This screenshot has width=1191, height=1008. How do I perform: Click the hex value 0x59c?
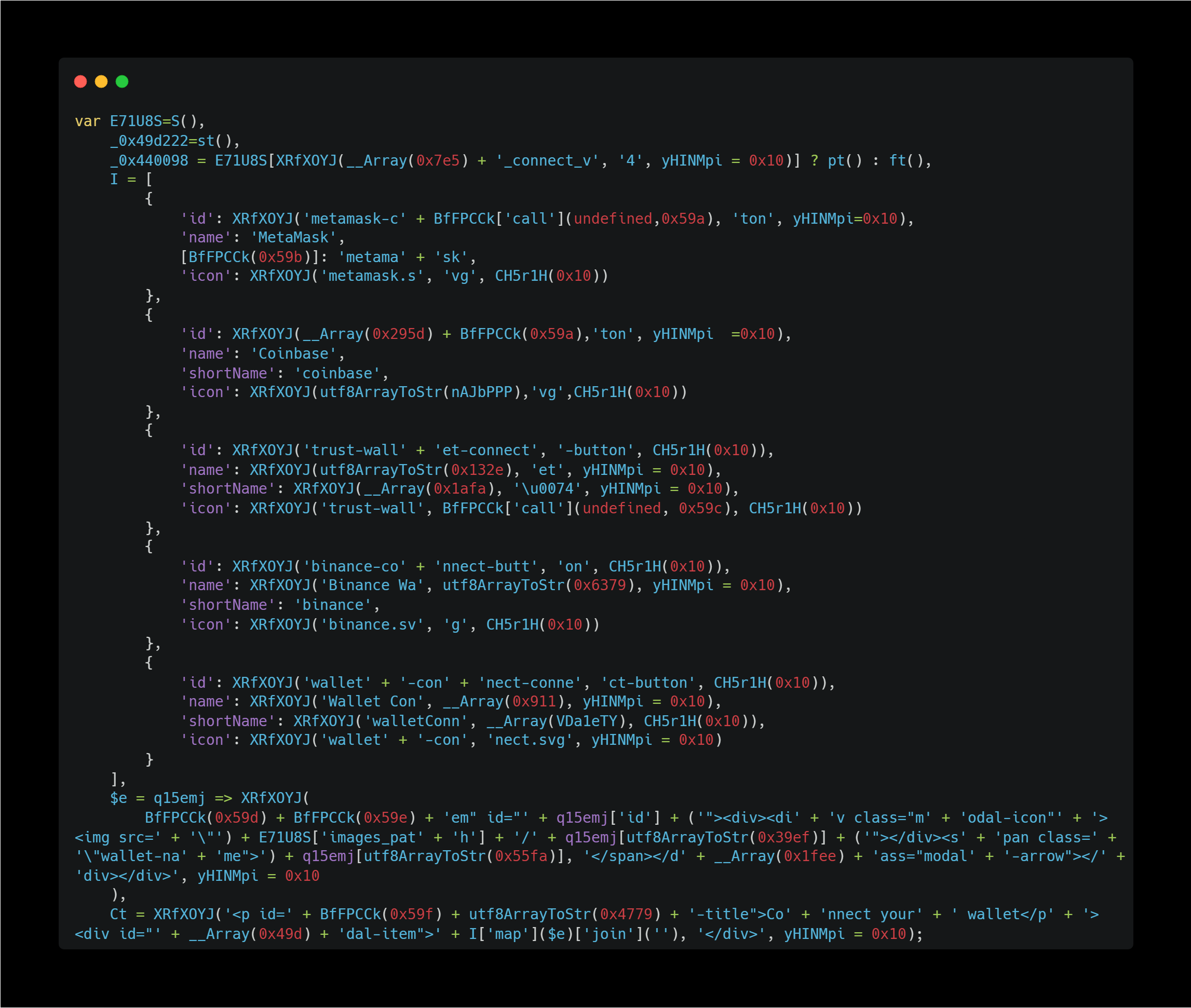coord(701,509)
